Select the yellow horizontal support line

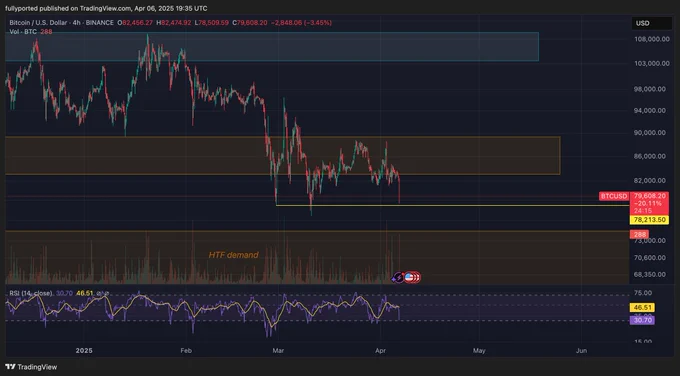click(452, 206)
